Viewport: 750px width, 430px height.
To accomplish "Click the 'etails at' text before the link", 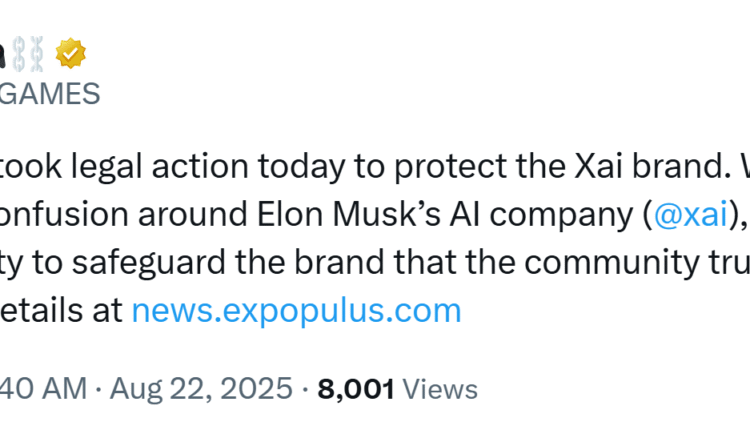I will [60, 310].
